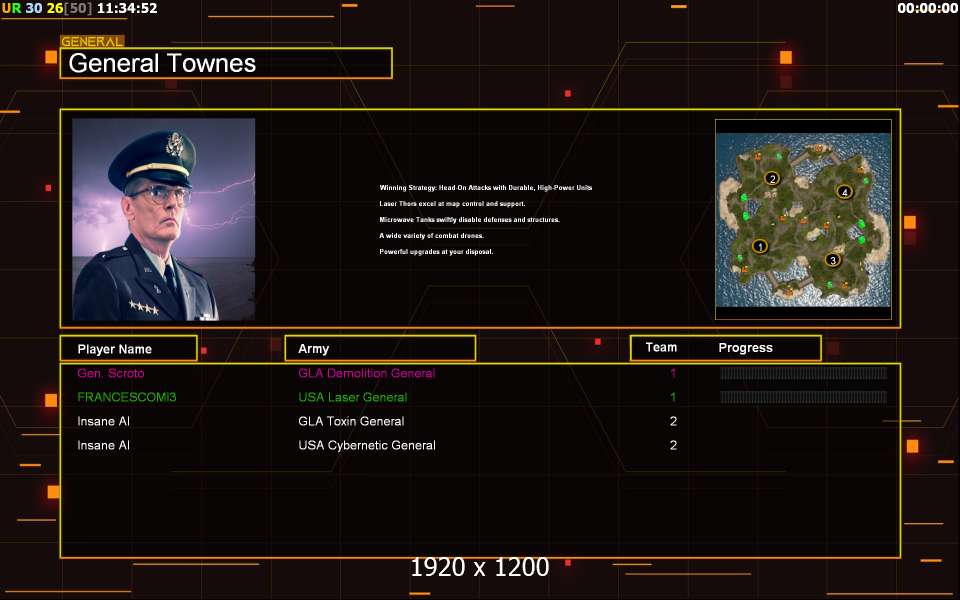Image resolution: width=960 pixels, height=600 pixels.
Task: Click the General Townes title box
Action: [226, 63]
